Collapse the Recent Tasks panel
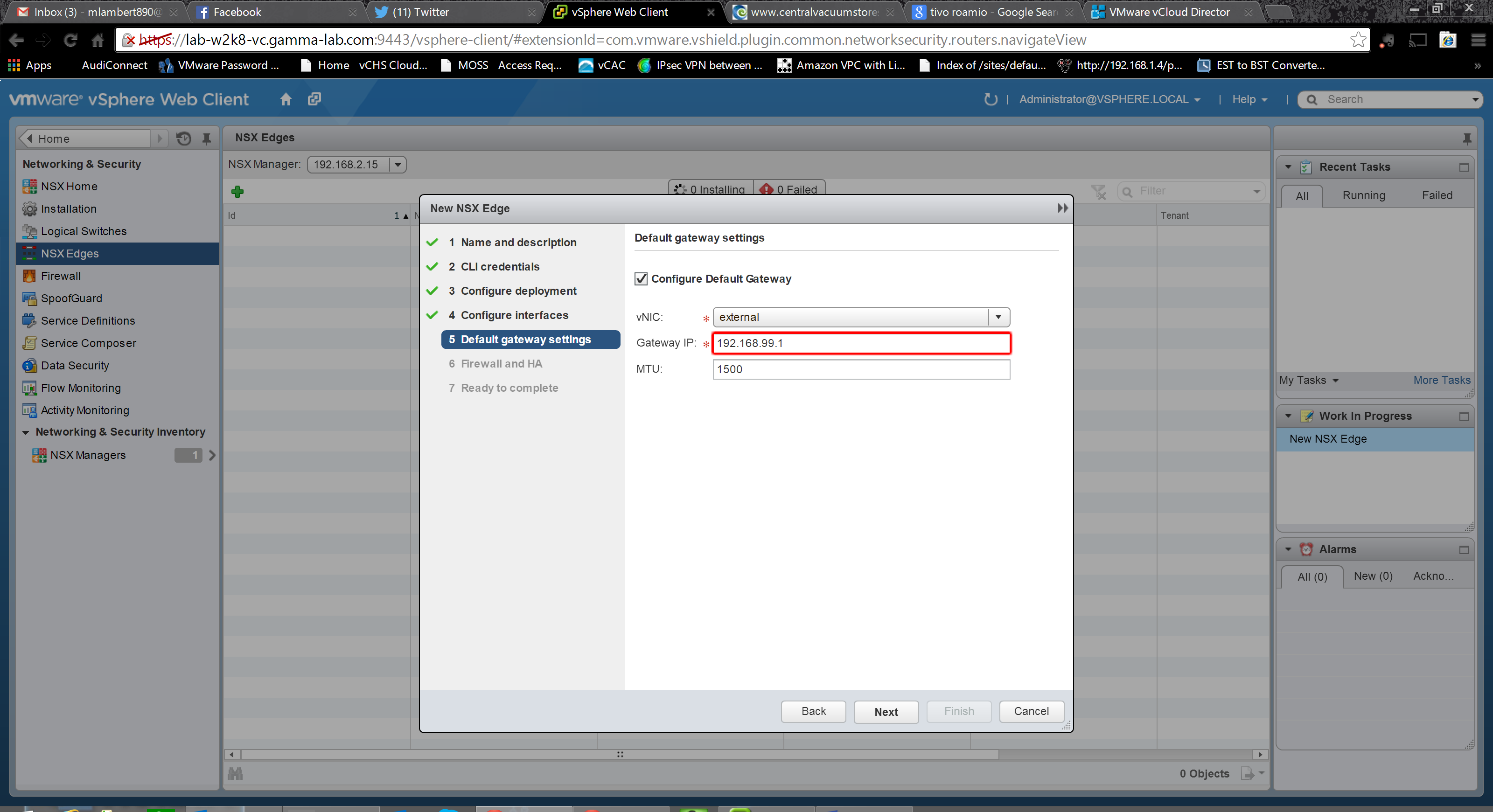1493x812 pixels. click(x=1288, y=167)
